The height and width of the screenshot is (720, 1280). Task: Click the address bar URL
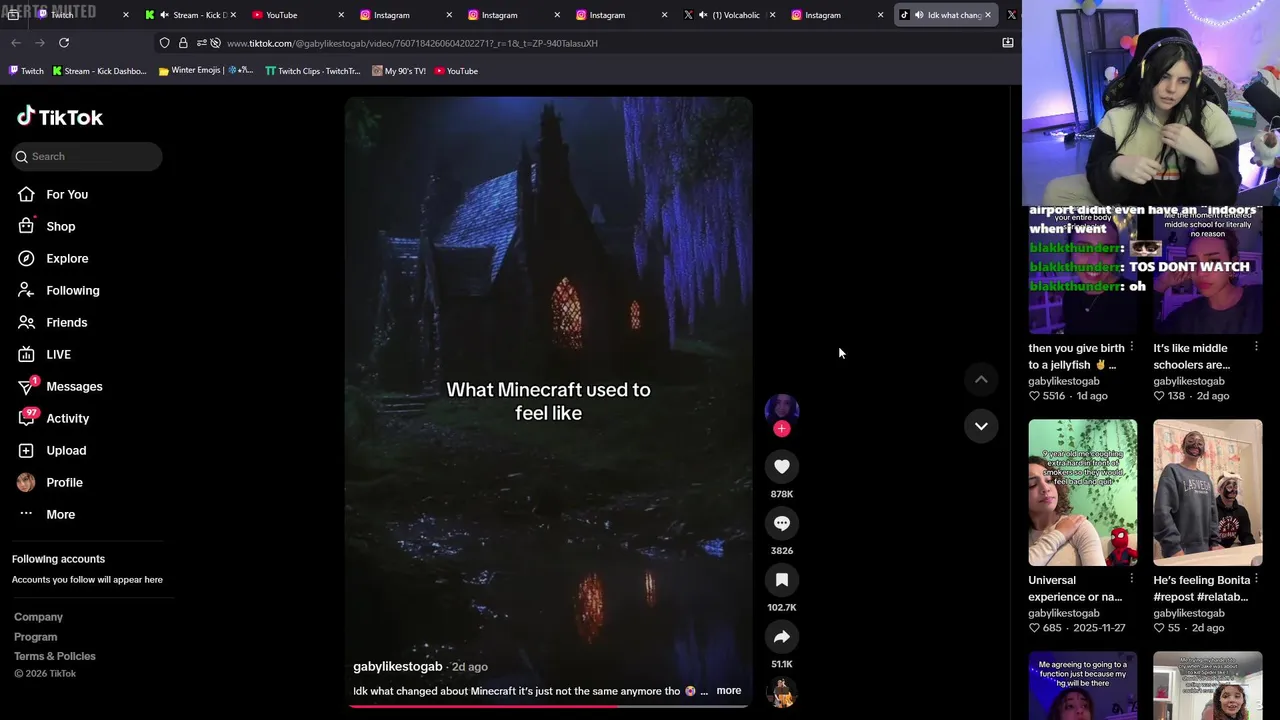click(x=412, y=43)
